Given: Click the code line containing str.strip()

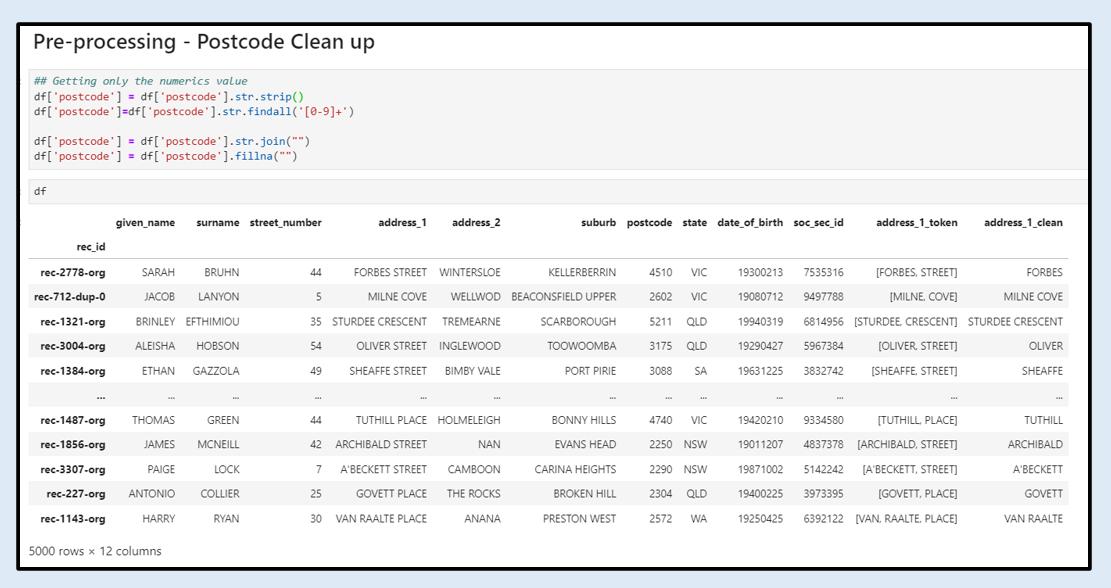Looking at the screenshot, I should (169, 96).
